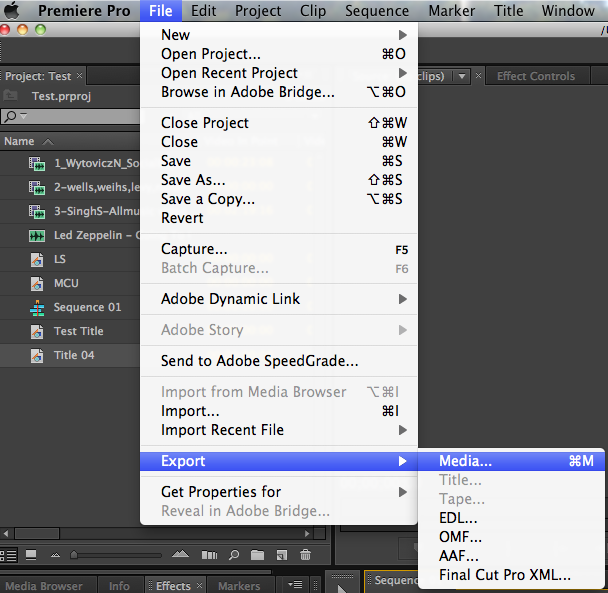Click the MCU title icon
Screen dimensions: 608x593
click(x=37, y=284)
